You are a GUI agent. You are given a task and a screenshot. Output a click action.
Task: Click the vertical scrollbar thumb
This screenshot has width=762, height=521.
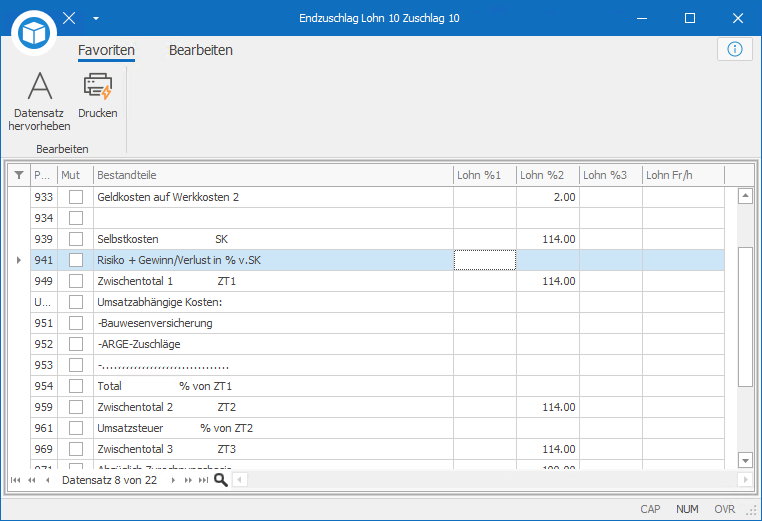pyautogui.click(x=745, y=317)
